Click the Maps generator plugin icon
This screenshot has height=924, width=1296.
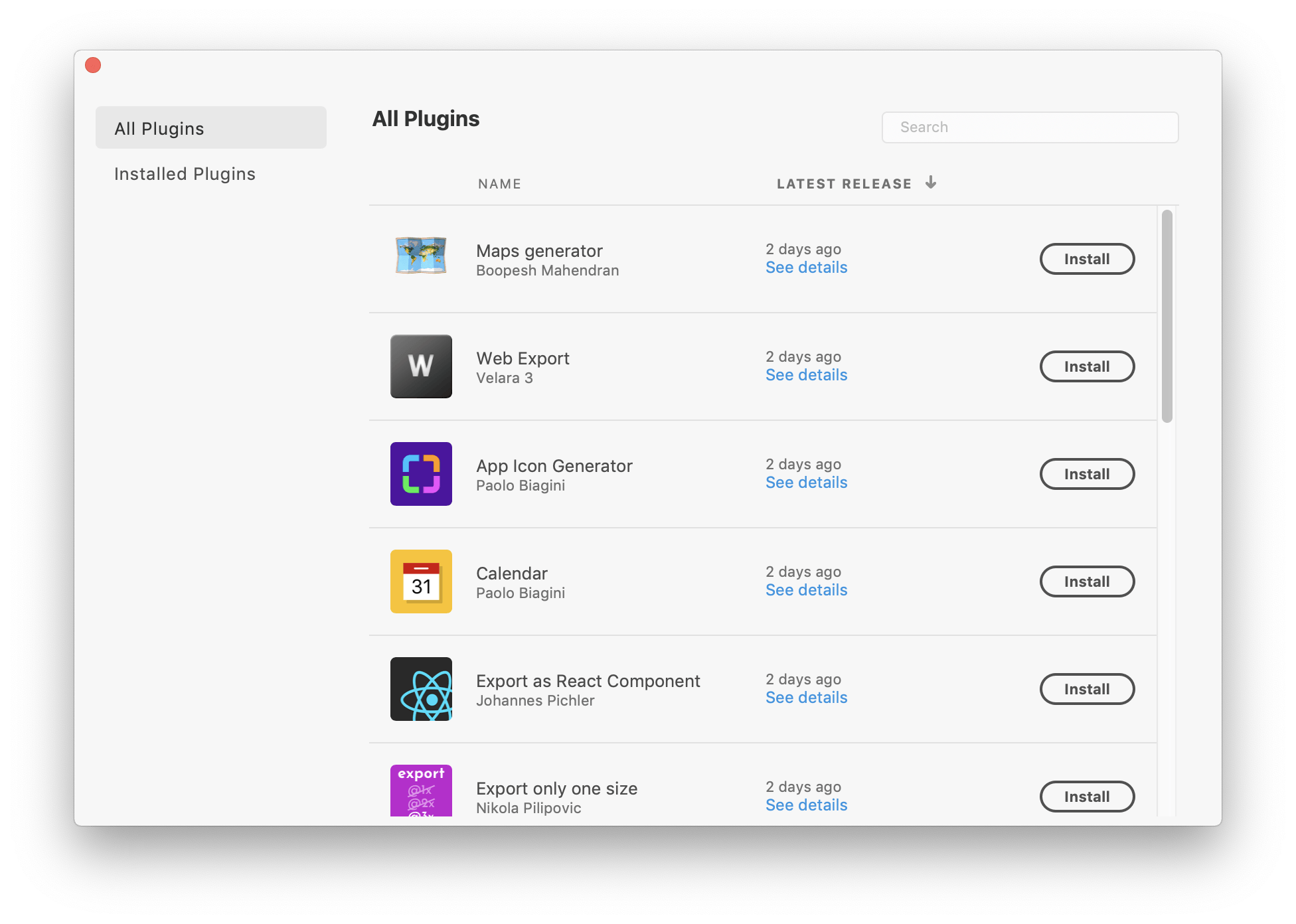click(421, 256)
